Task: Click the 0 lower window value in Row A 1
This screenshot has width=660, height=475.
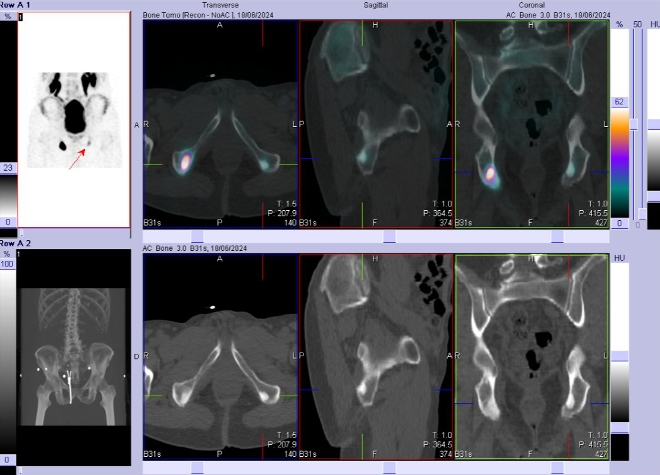Action: (x=8, y=222)
